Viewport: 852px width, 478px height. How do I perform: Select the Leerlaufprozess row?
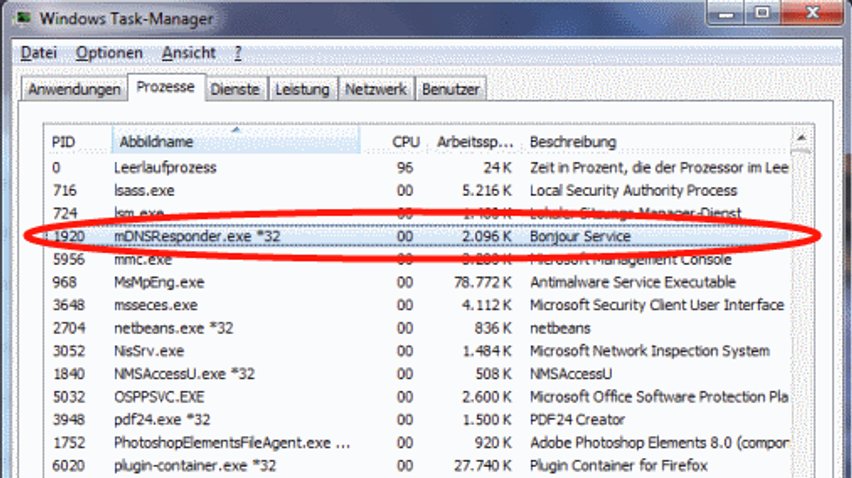(x=418, y=168)
